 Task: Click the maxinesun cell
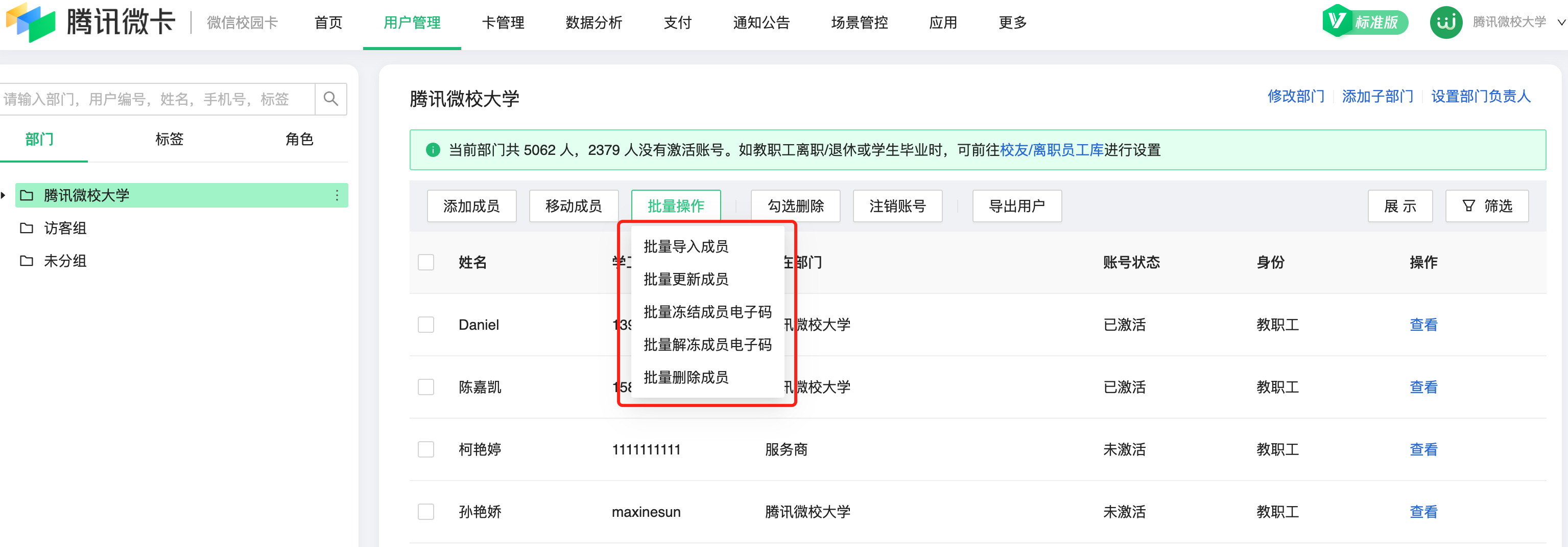(646, 512)
